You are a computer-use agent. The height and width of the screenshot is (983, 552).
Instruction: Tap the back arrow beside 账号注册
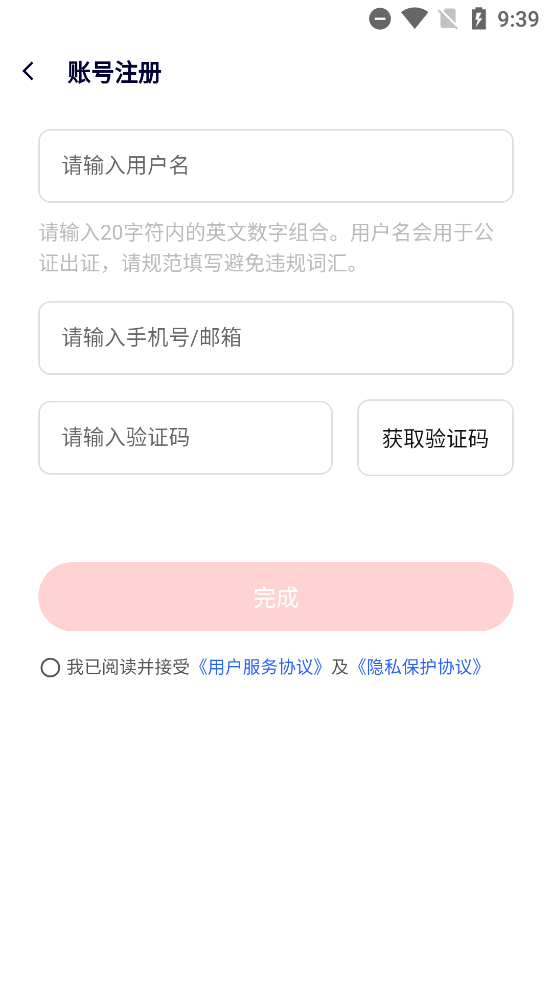pos(28,71)
